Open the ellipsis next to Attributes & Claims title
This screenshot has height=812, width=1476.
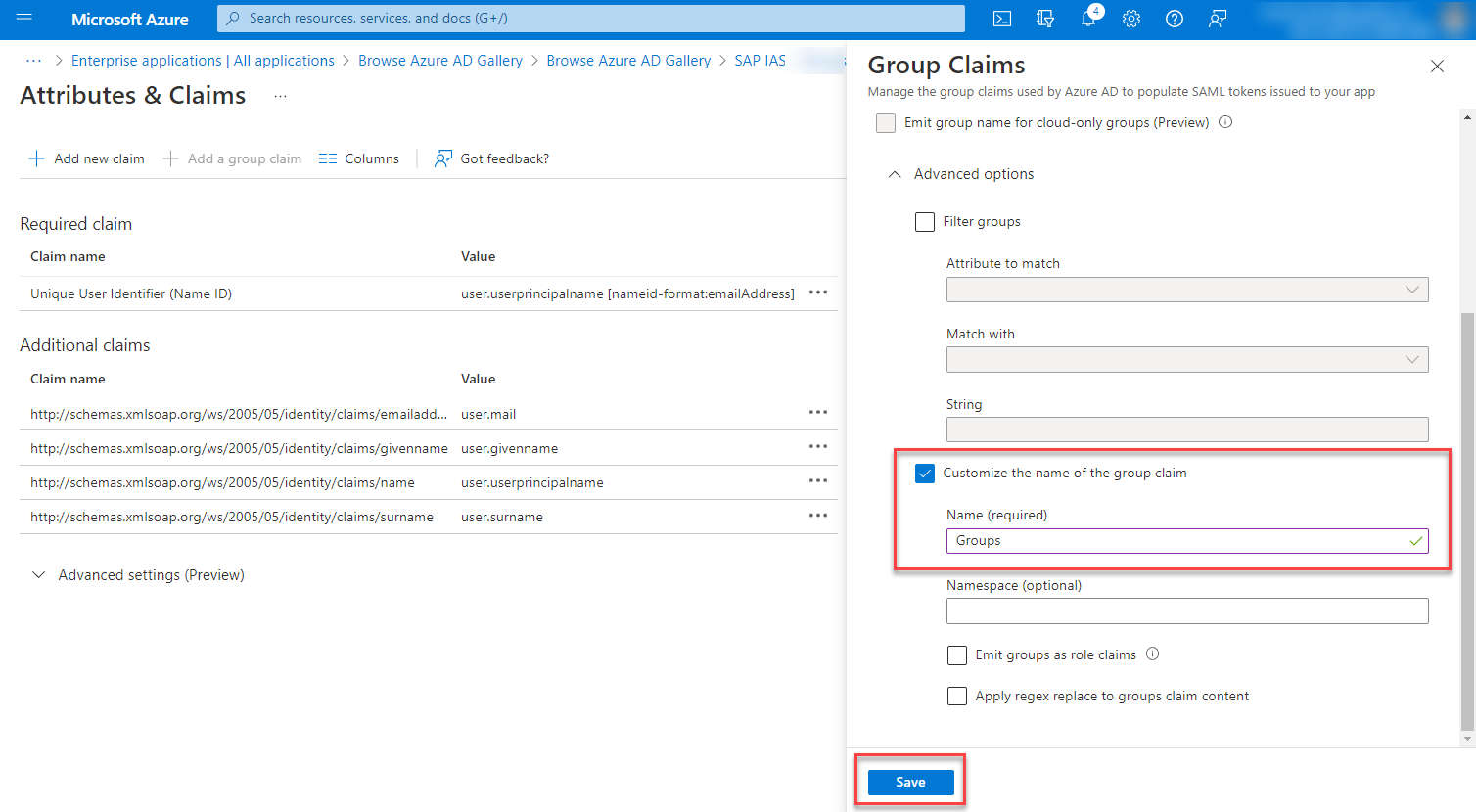pyautogui.click(x=280, y=96)
